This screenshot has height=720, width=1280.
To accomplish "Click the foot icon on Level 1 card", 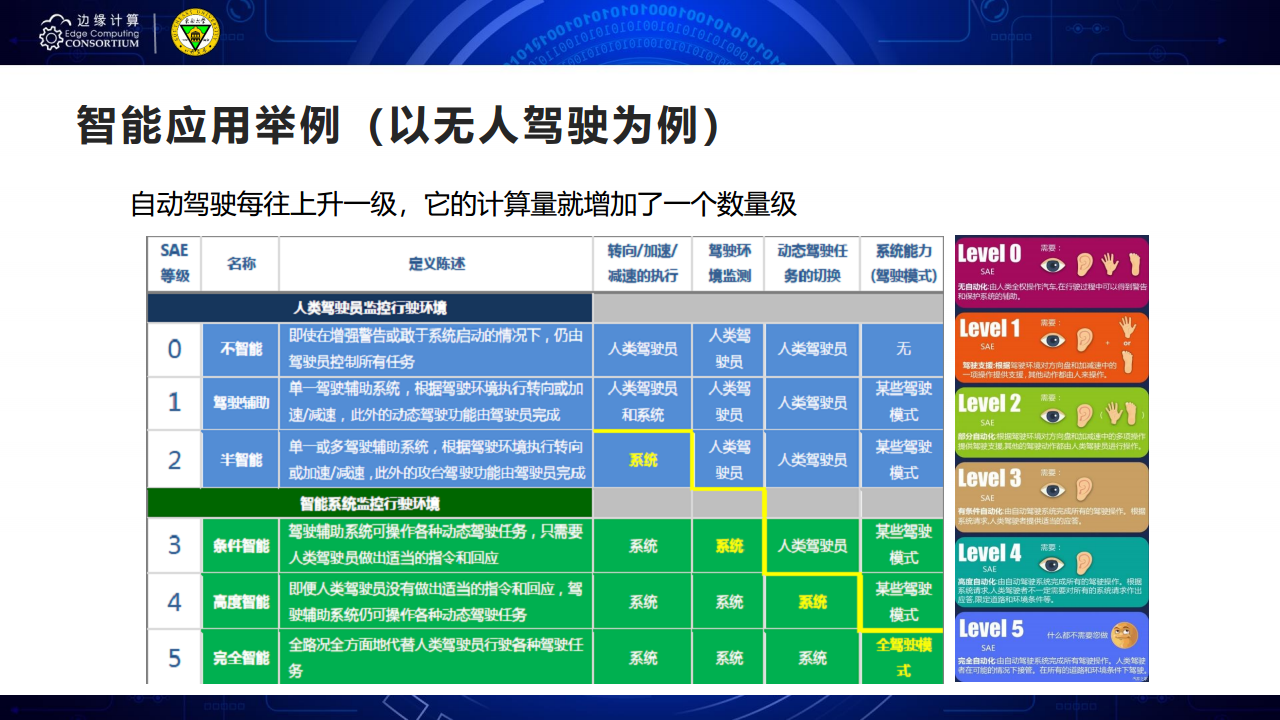I will (1129, 360).
